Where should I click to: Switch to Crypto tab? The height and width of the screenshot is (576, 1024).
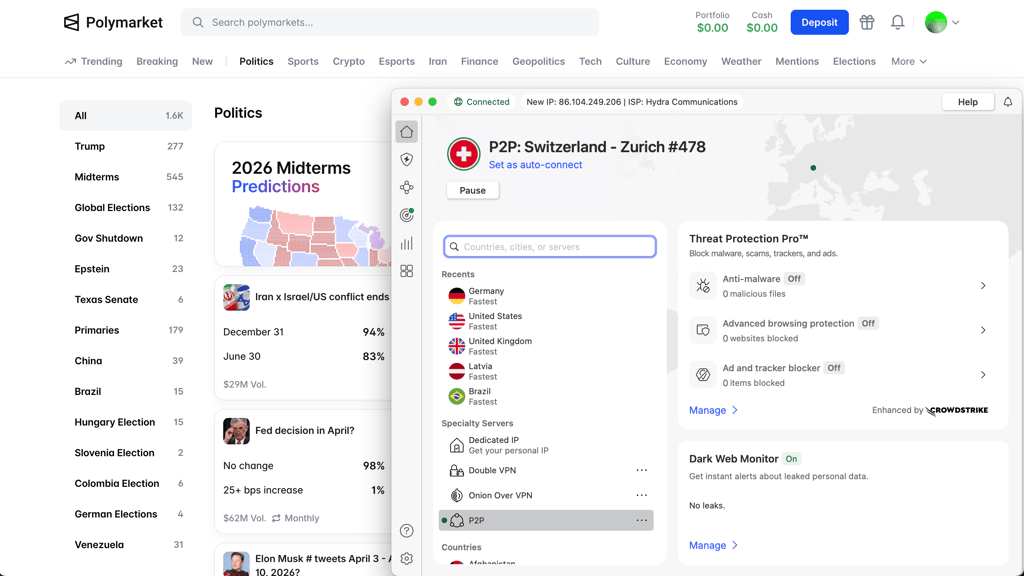click(x=349, y=61)
